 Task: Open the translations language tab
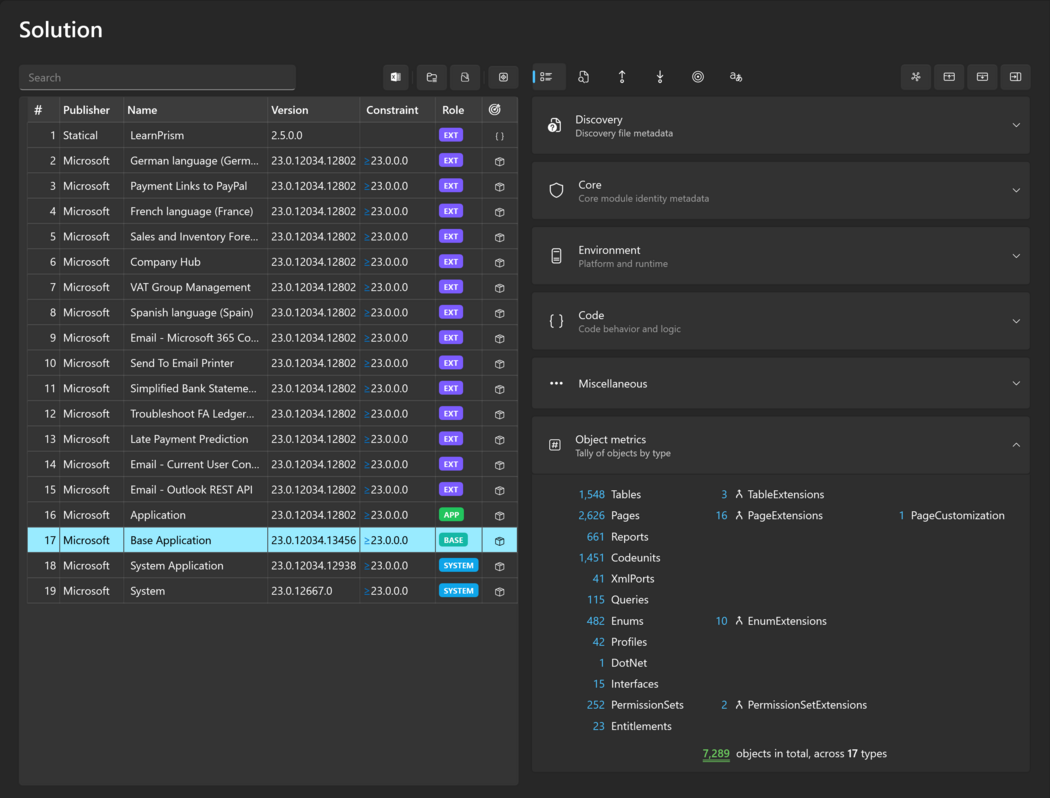(735, 77)
